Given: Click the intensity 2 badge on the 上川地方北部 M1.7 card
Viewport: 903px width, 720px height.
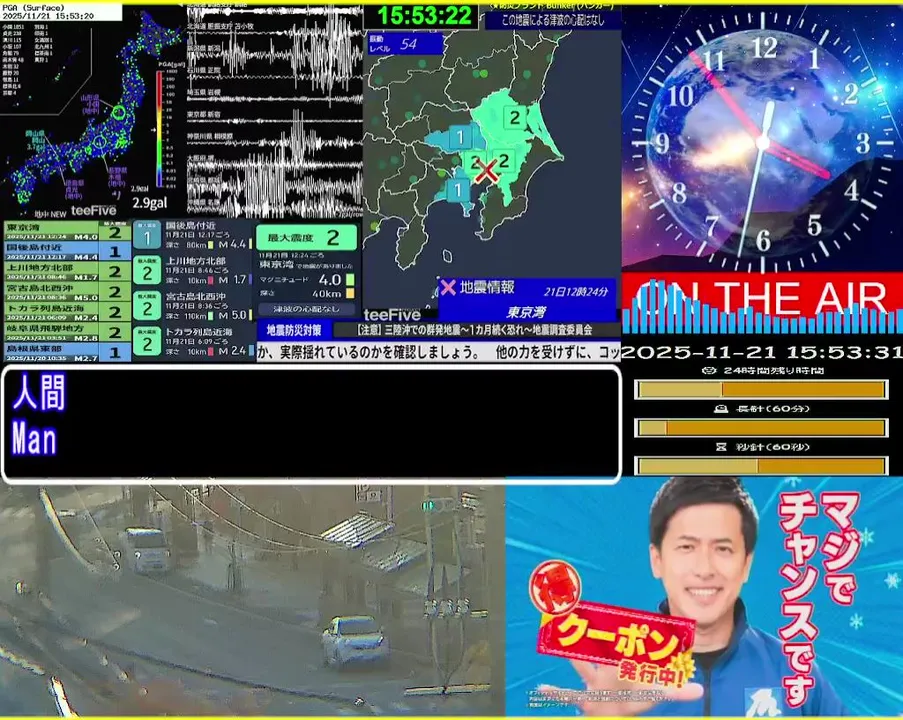Looking at the screenshot, I should click(147, 271).
